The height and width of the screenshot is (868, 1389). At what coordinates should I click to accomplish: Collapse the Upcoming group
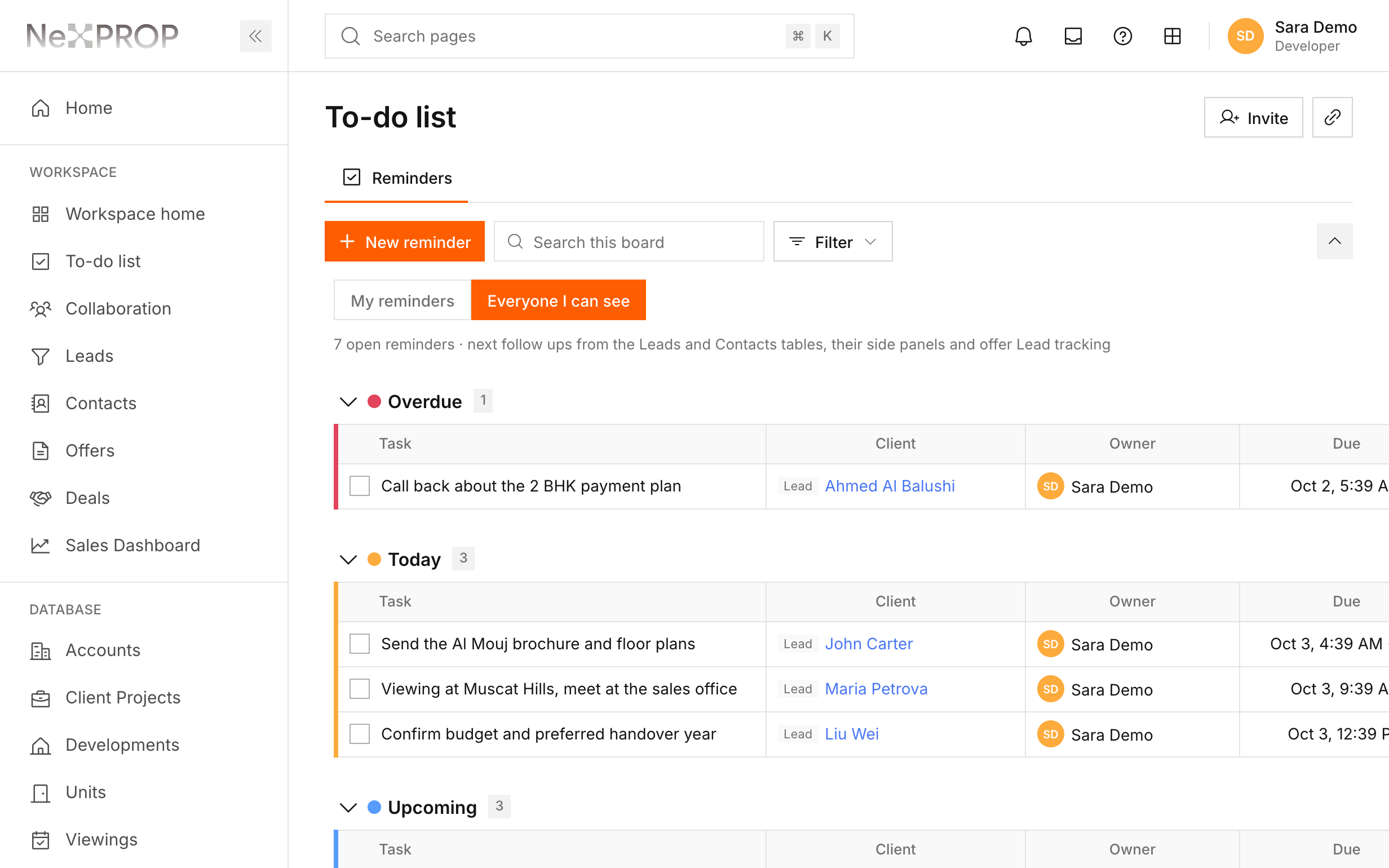[x=348, y=807]
